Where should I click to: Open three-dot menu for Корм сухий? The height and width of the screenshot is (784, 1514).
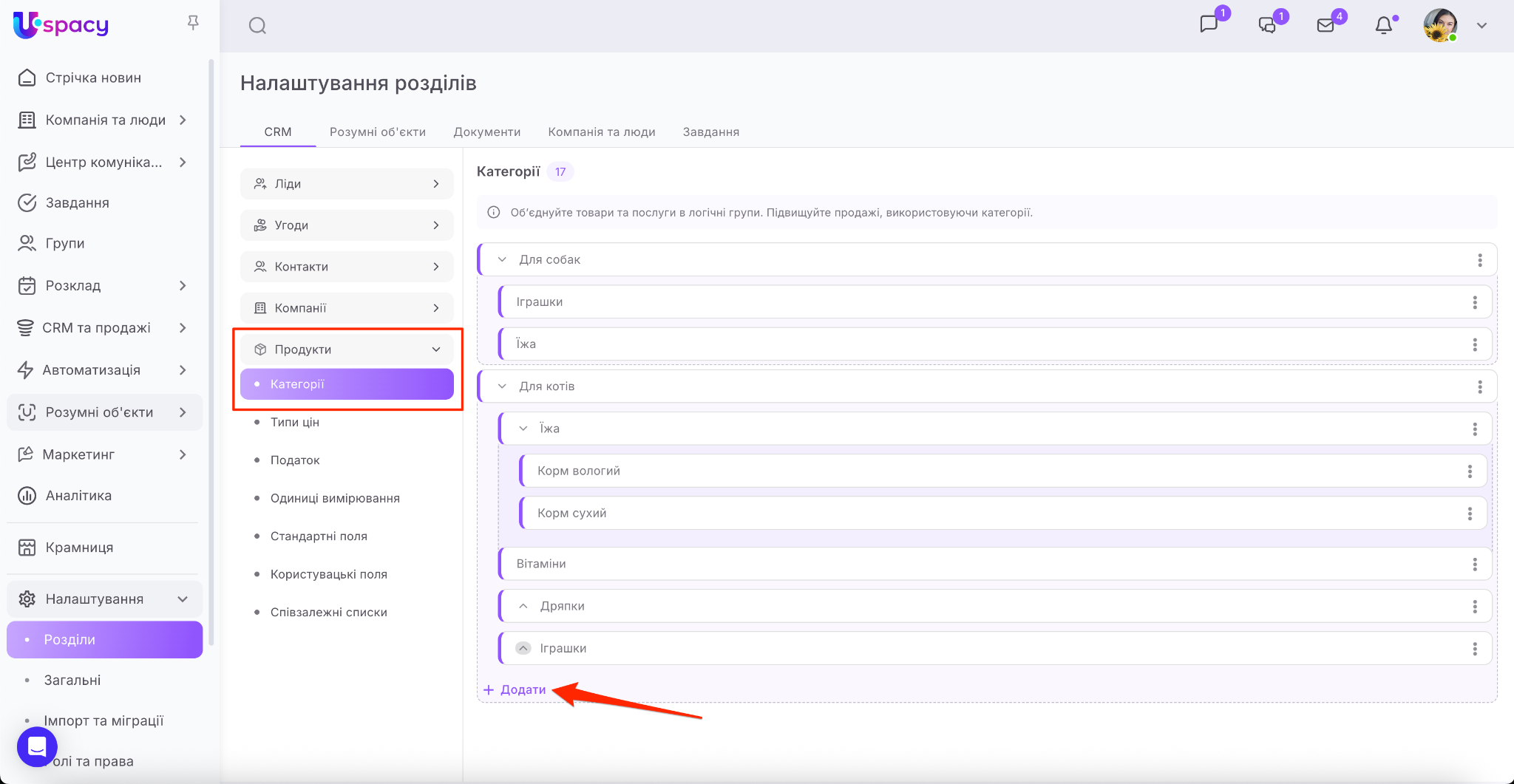click(1469, 514)
